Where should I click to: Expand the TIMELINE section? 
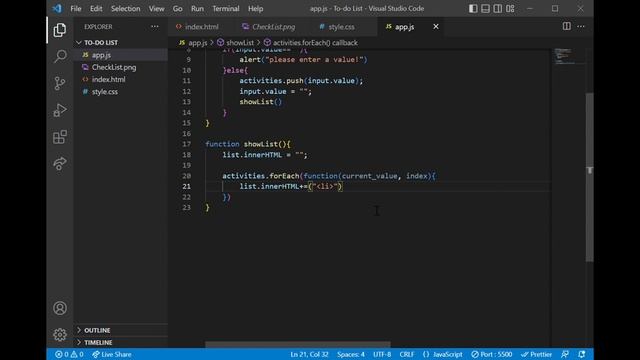(x=120, y=342)
